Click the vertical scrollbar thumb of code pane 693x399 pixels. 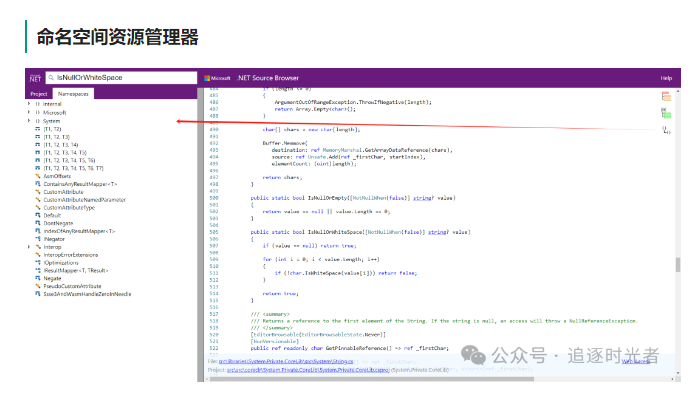pyautogui.click(x=678, y=264)
